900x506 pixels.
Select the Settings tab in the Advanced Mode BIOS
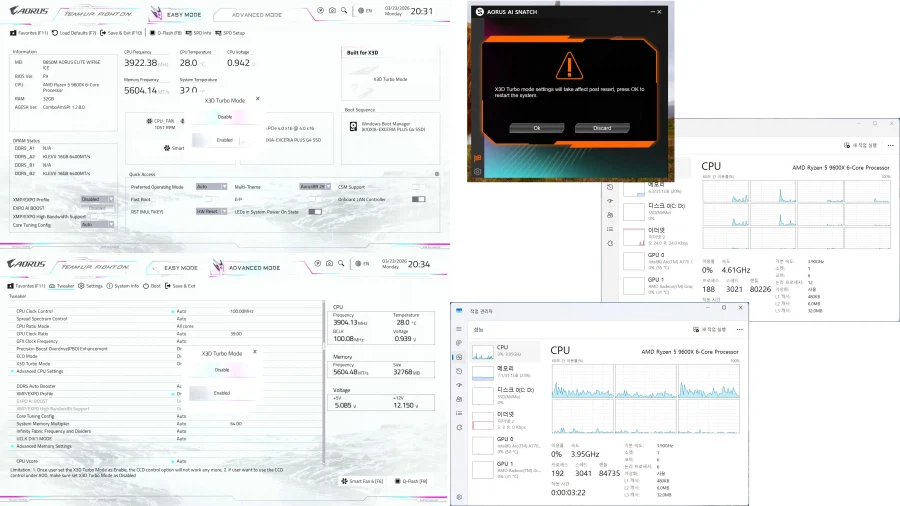point(90,286)
